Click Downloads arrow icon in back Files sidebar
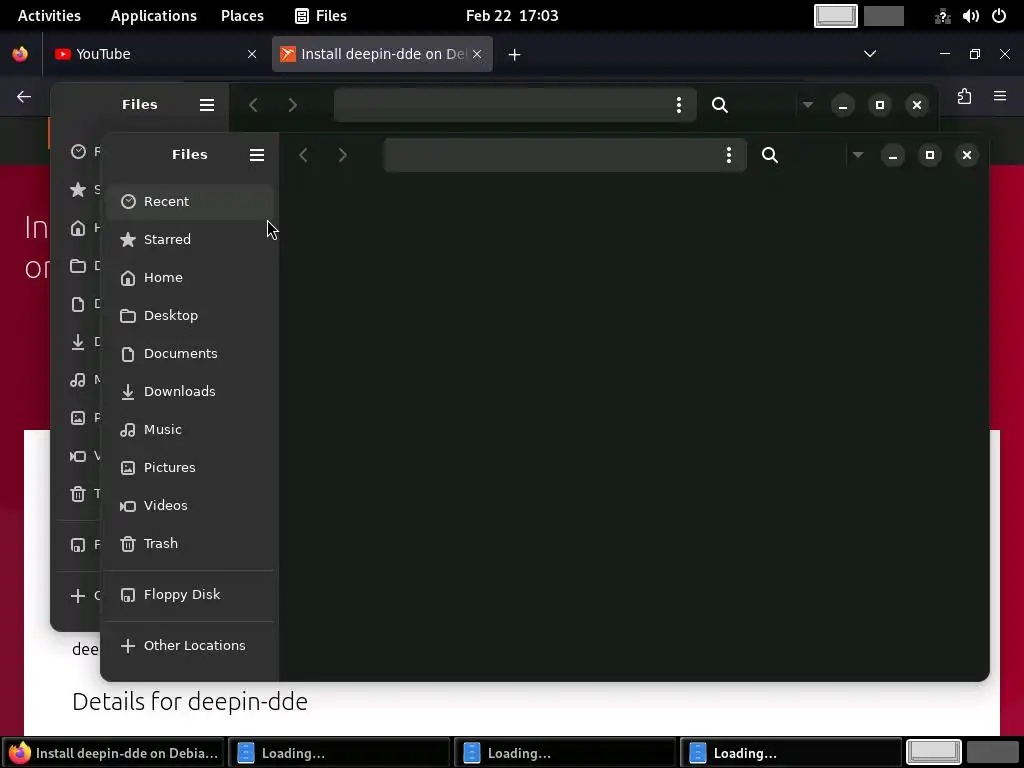Screen dimensions: 1024x768 (x=78, y=342)
